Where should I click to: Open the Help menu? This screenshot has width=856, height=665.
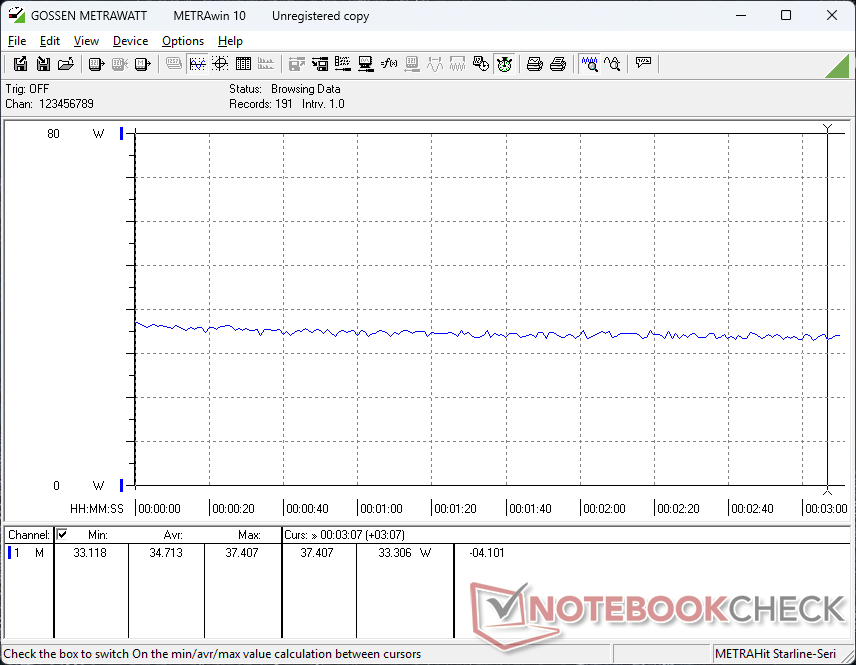click(x=230, y=41)
